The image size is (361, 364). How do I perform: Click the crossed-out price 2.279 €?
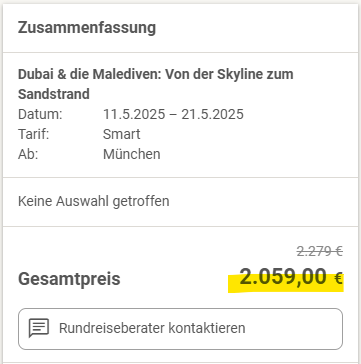pyautogui.click(x=319, y=251)
